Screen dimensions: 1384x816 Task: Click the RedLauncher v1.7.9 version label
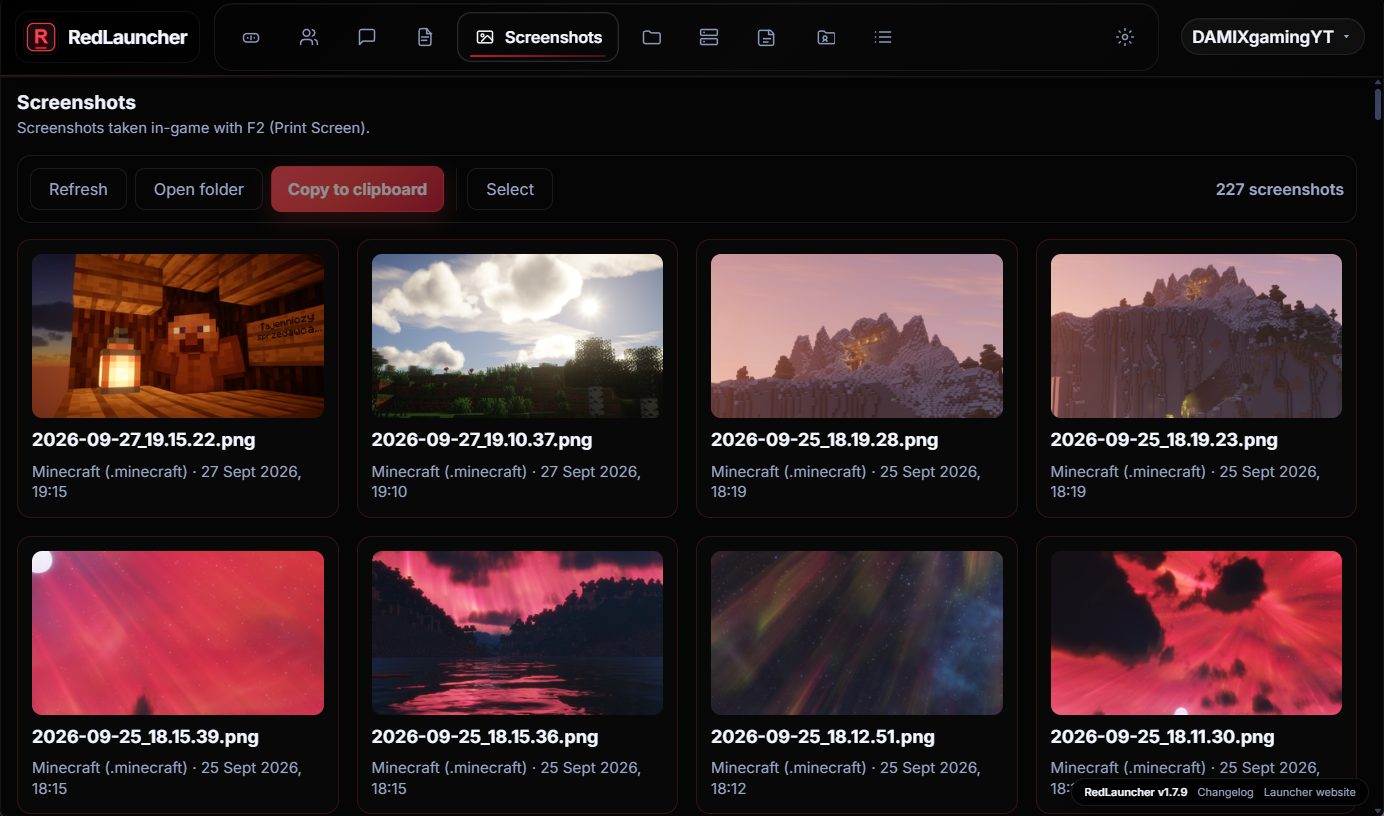click(1136, 792)
